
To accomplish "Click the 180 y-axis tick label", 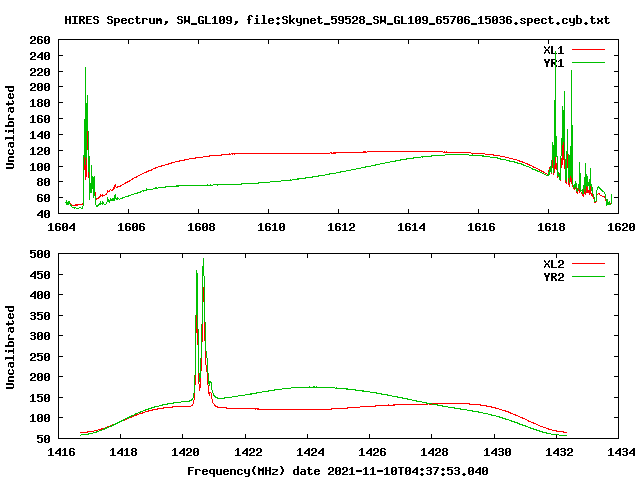I will click(x=40, y=103).
